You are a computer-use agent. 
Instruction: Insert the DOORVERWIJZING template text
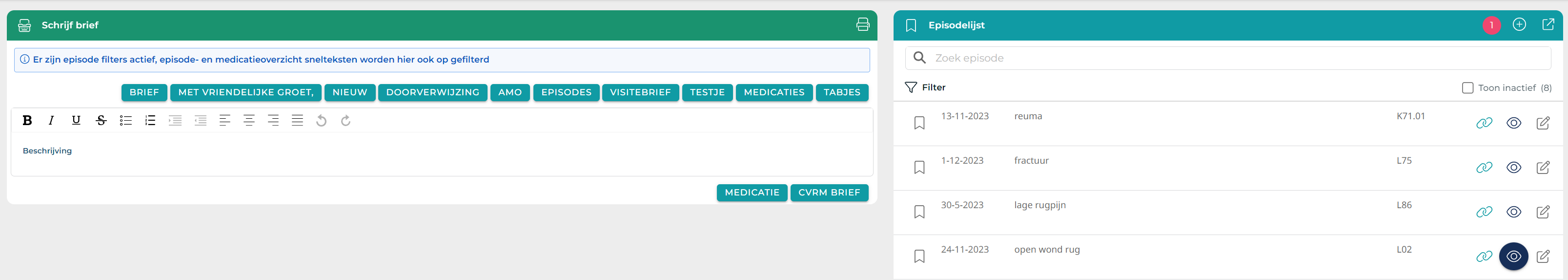pos(432,93)
